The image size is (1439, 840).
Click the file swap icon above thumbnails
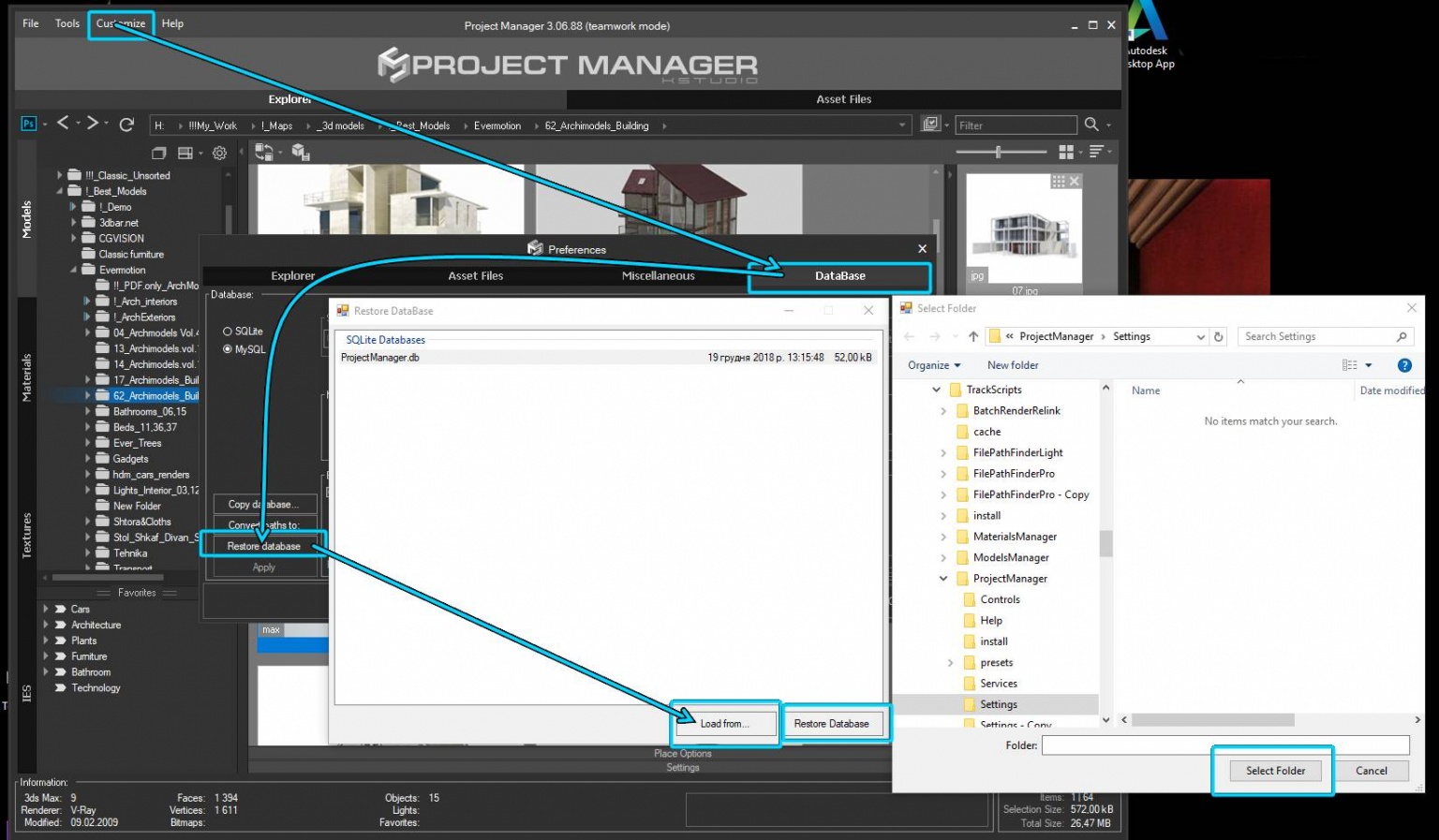[264, 152]
